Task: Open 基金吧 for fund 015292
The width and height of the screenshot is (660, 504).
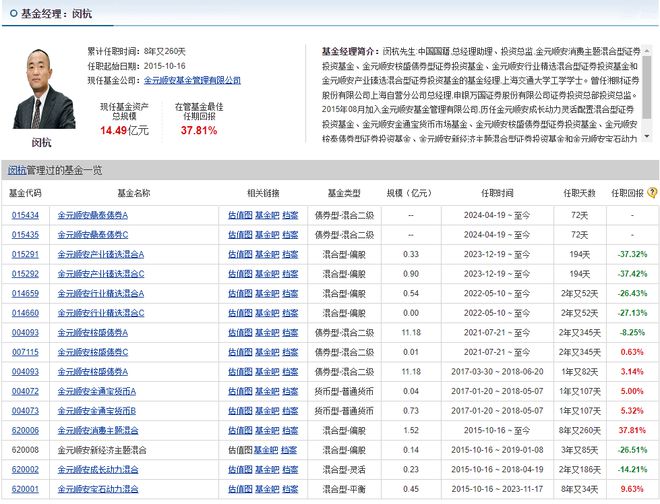Action: tap(266, 273)
